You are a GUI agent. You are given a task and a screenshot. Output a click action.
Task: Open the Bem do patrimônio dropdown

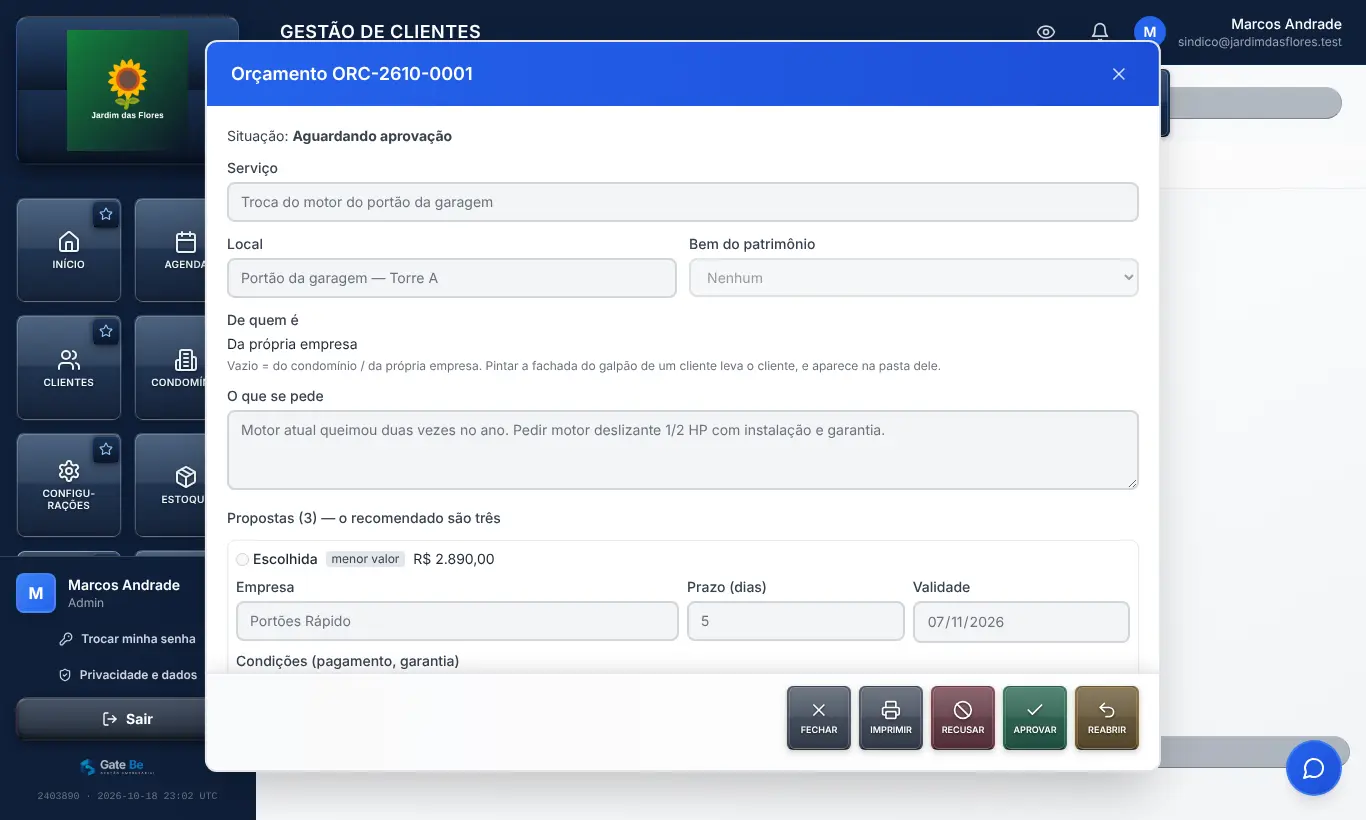click(914, 278)
